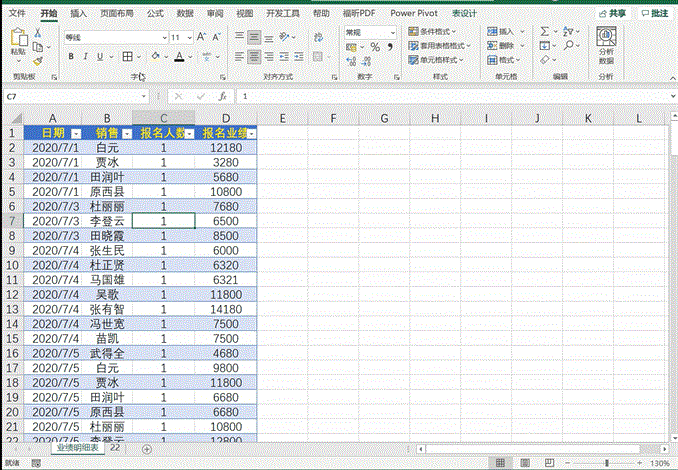The height and width of the screenshot is (470, 678).
Task: Click the font color red A swatch
Action: coord(178,57)
